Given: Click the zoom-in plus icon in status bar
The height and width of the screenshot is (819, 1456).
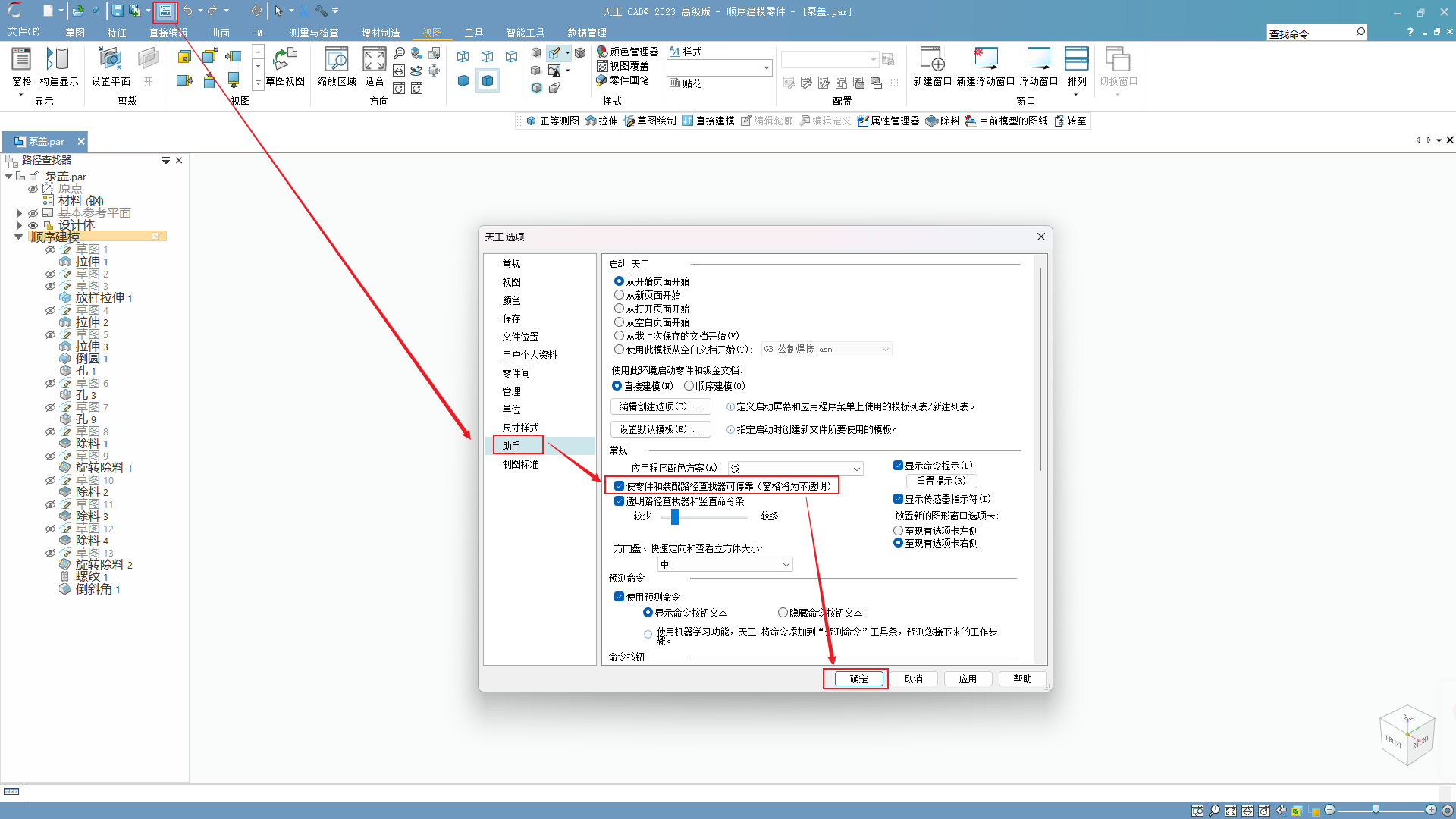Looking at the screenshot, I should tap(1431, 810).
